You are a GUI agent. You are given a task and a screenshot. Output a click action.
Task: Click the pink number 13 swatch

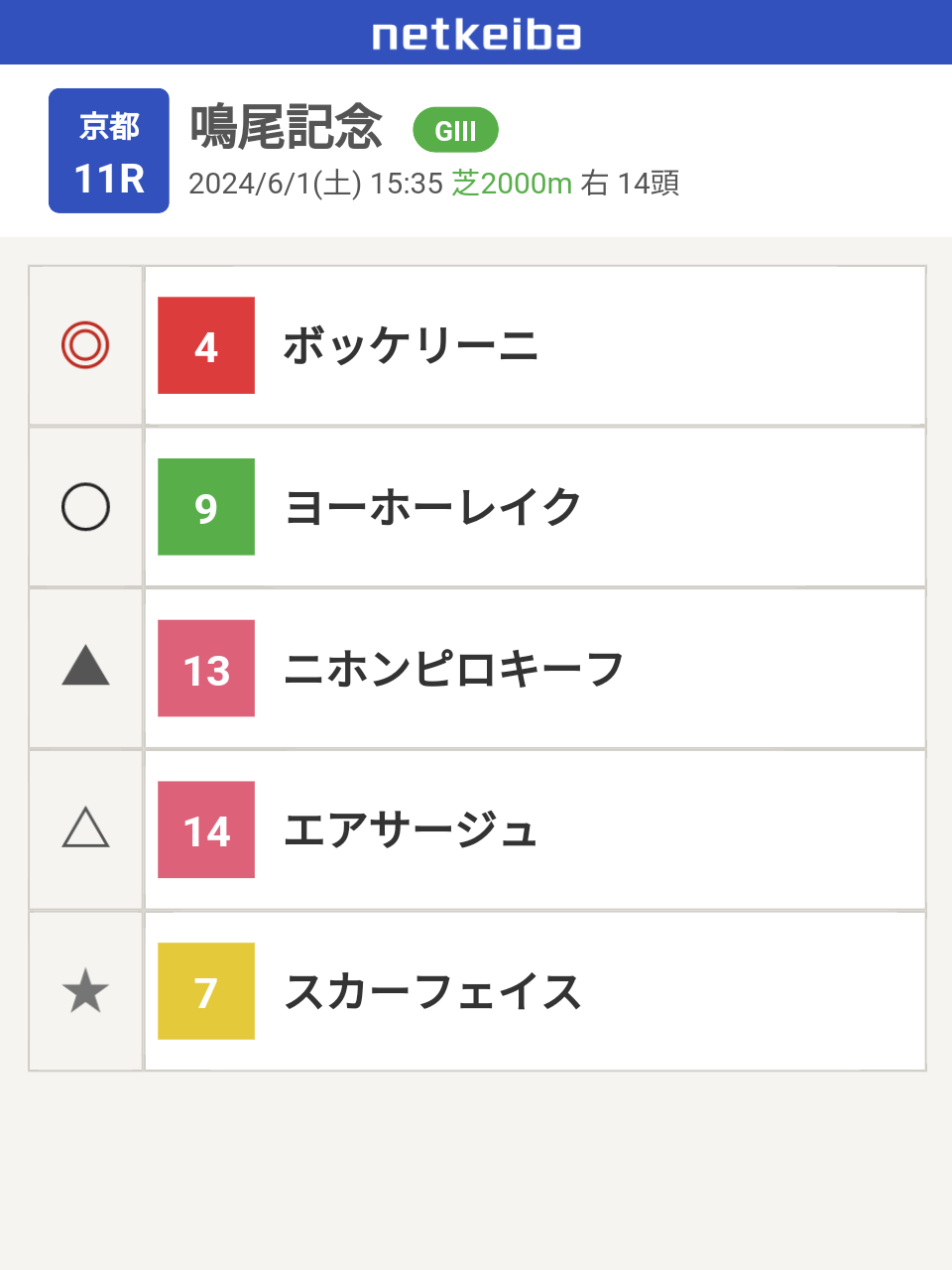tap(206, 669)
